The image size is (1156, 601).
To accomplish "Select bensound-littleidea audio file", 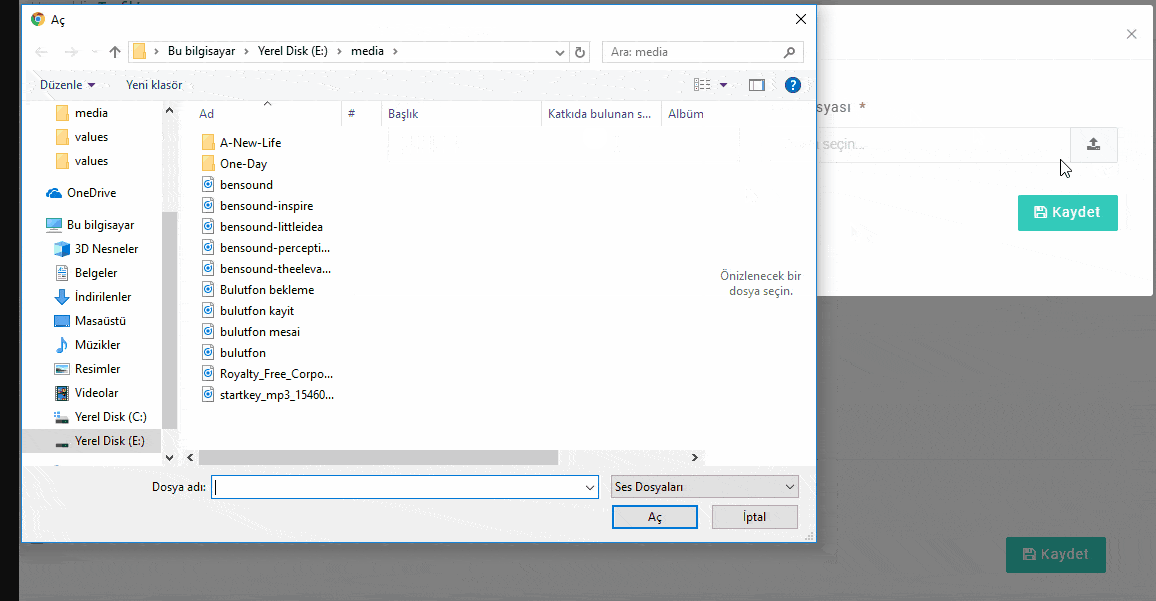I will tap(262, 226).
